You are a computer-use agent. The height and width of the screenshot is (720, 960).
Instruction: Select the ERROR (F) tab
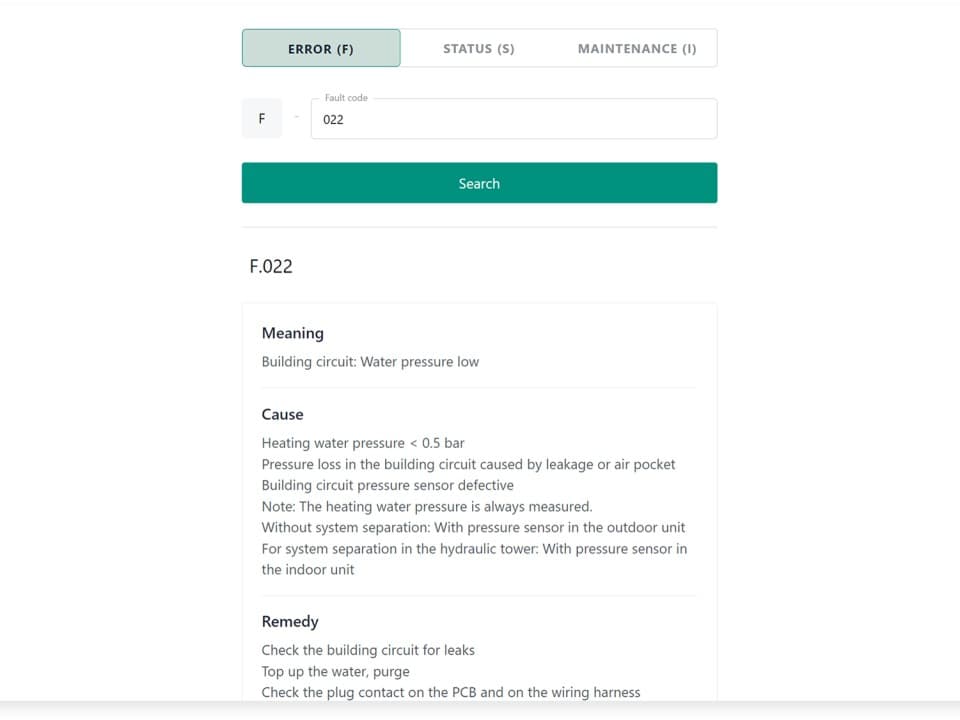point(320,48)
